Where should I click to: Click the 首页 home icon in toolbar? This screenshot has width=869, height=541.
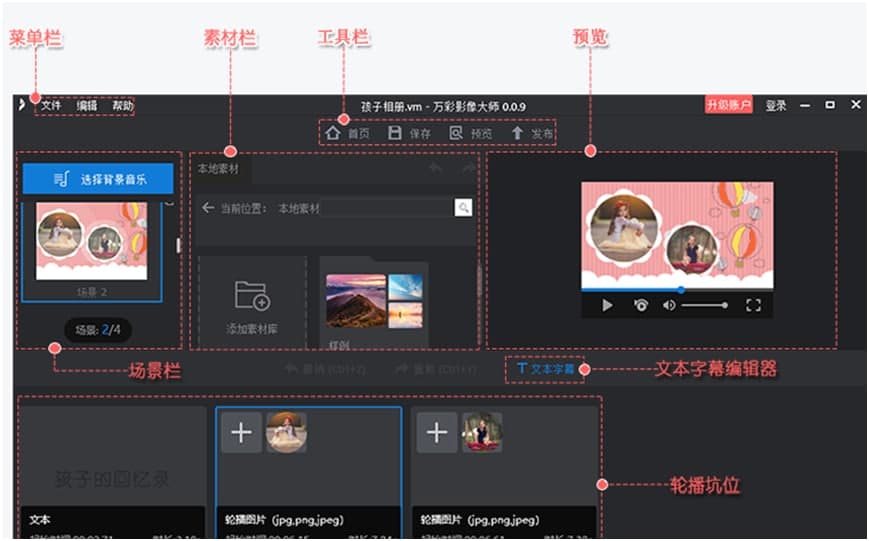click(x=333, y=133)
